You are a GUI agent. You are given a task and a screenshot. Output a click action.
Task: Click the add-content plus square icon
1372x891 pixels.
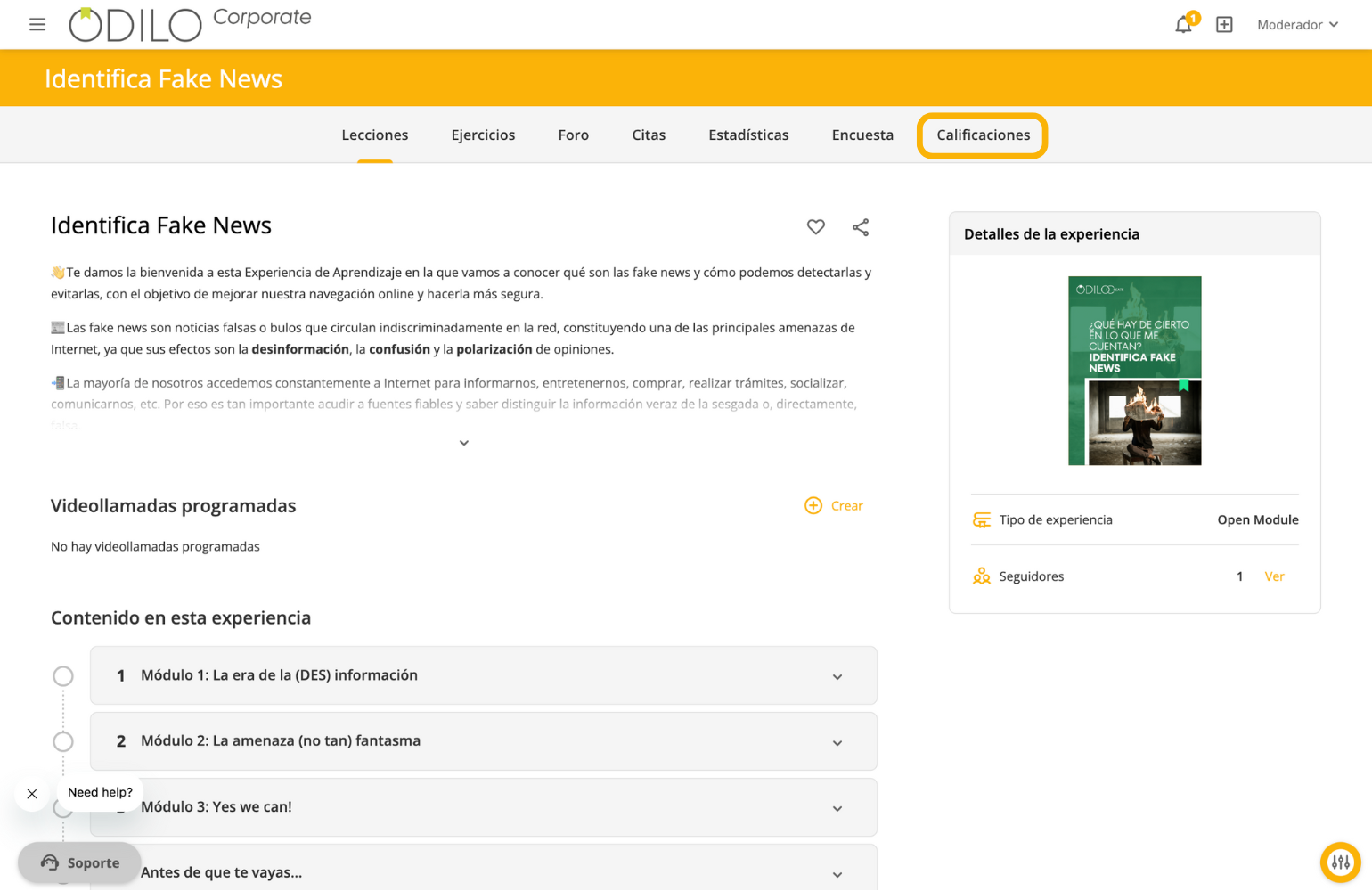tap(1224, 25)
